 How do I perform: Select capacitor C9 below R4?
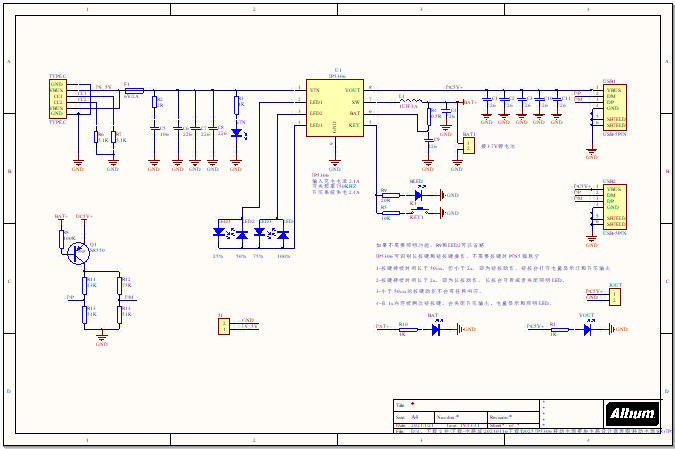pyautogui.click(x=428, y=140)
